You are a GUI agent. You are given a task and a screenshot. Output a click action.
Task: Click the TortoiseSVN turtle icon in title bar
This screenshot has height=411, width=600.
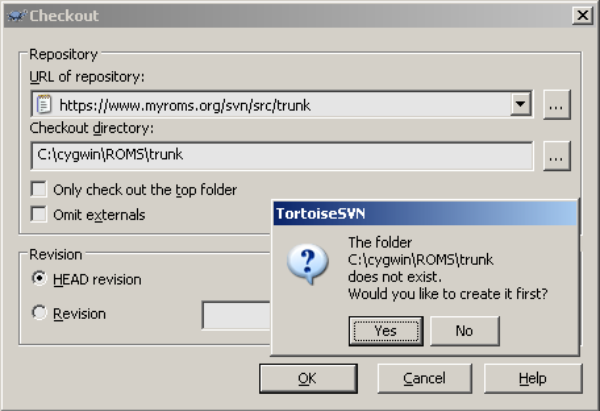pos(17,15)
